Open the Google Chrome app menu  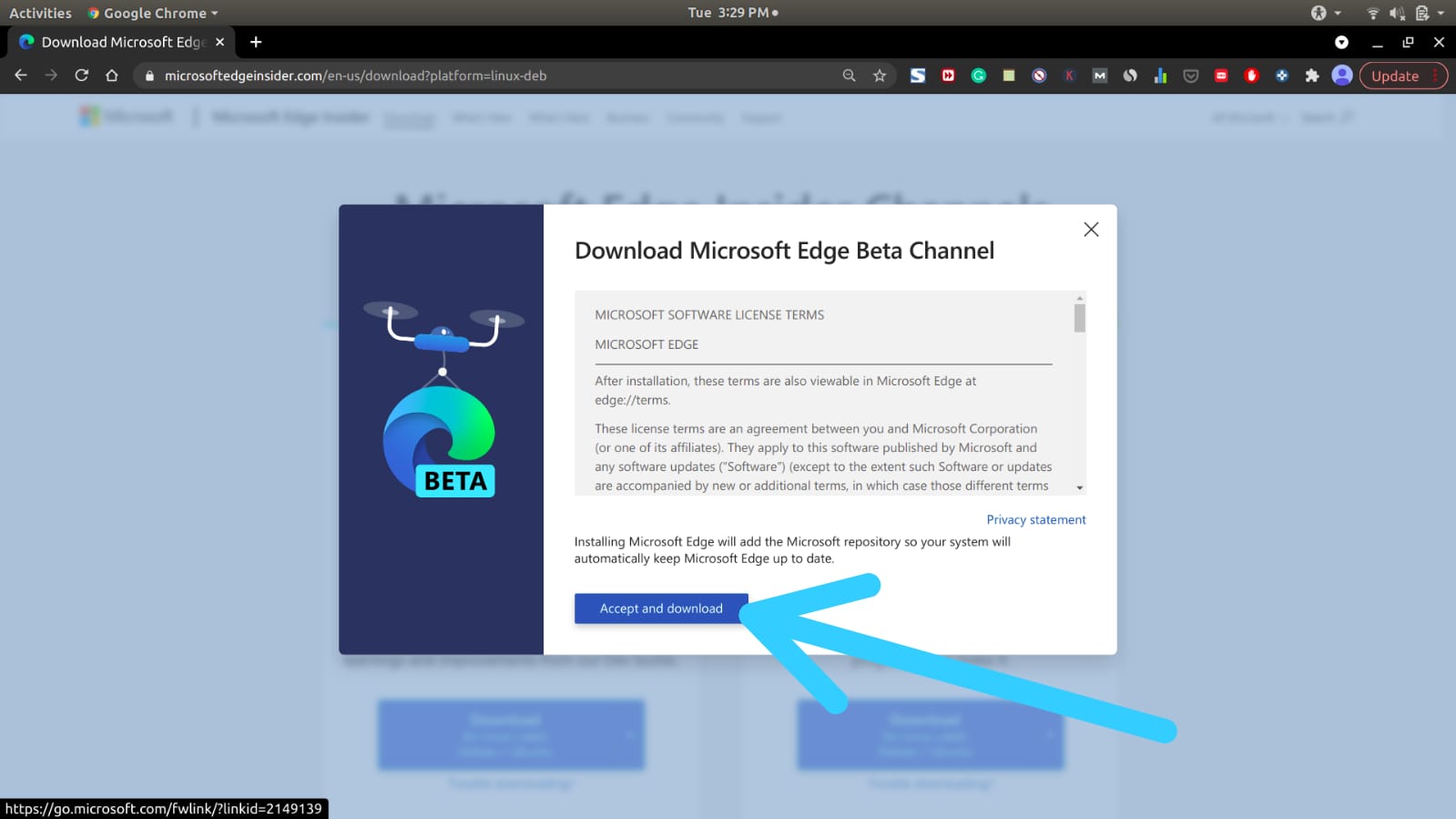coord(153,13)
